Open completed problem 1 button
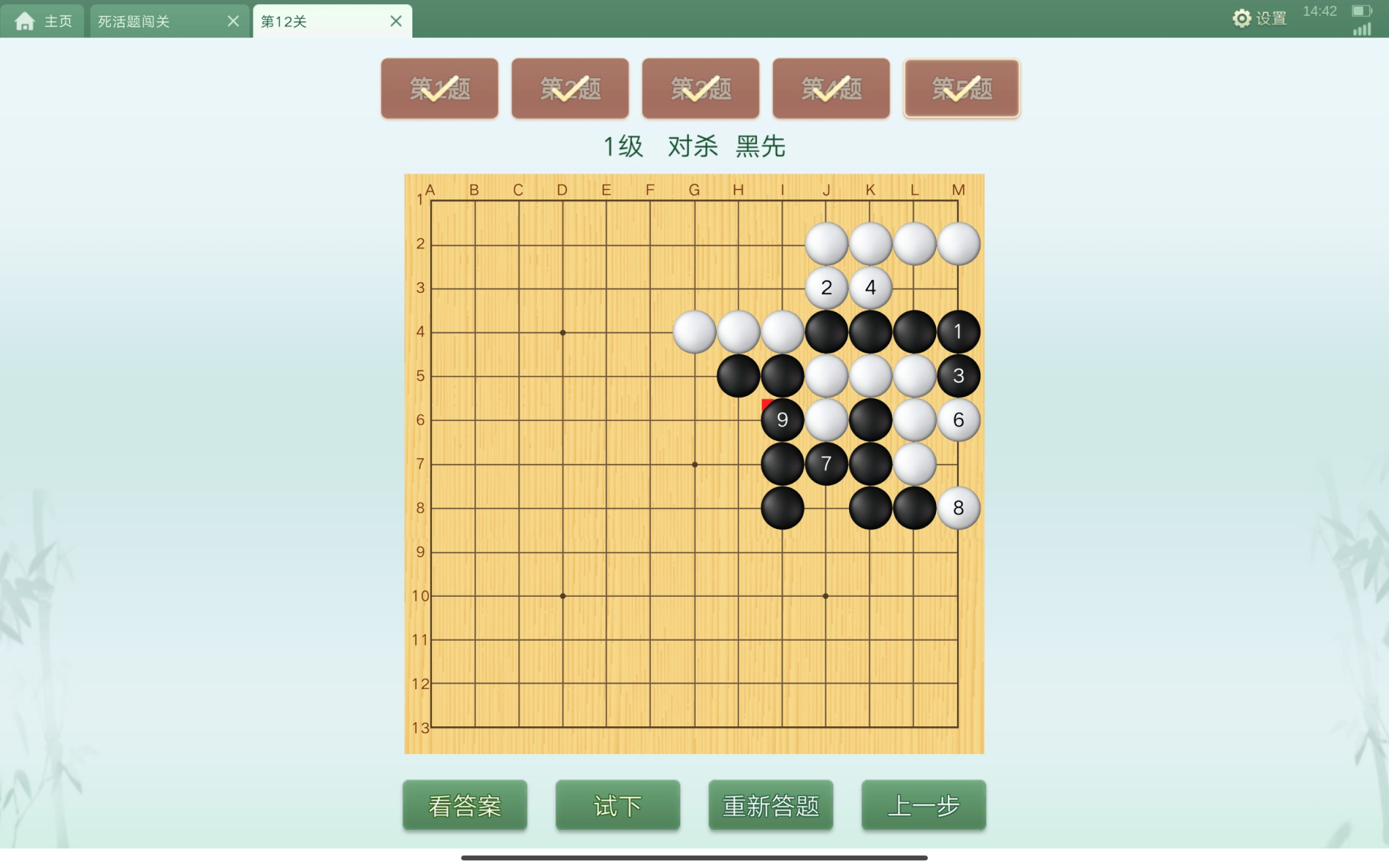Viewport: 1389px width, 868px height. [439, 88]
